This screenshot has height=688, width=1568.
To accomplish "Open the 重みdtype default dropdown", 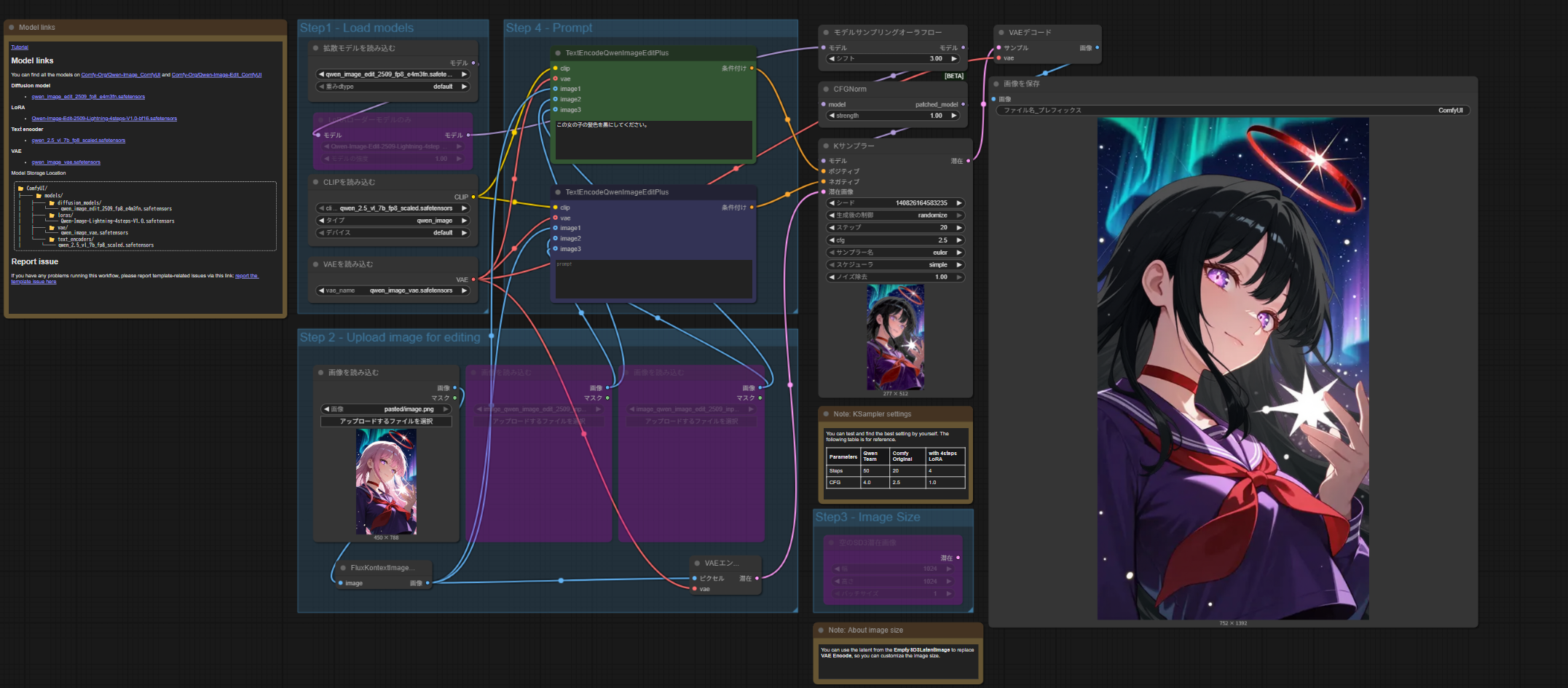I will (393, 87).
